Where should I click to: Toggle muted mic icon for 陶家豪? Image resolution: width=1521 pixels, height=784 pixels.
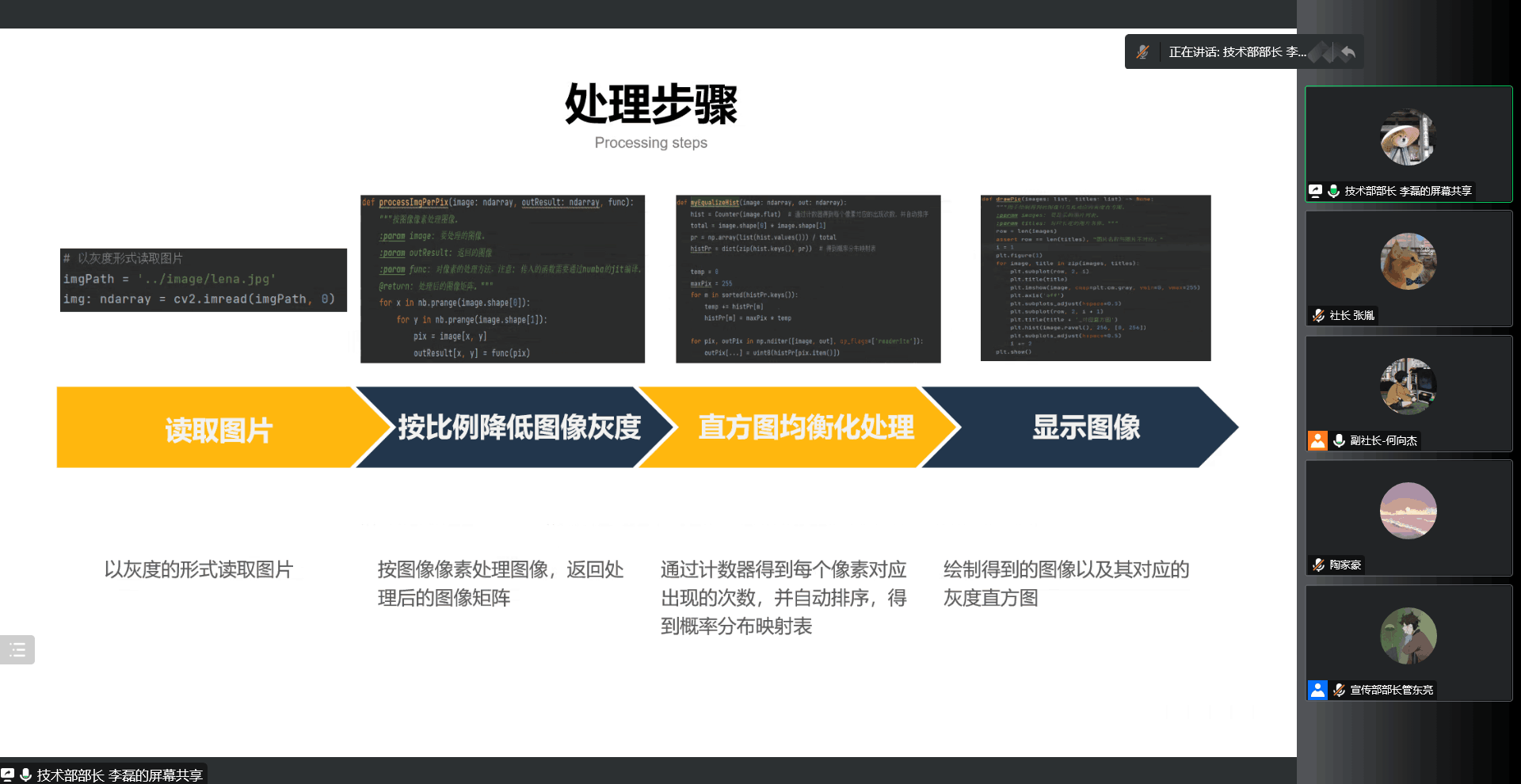[x=1318, y=565]
